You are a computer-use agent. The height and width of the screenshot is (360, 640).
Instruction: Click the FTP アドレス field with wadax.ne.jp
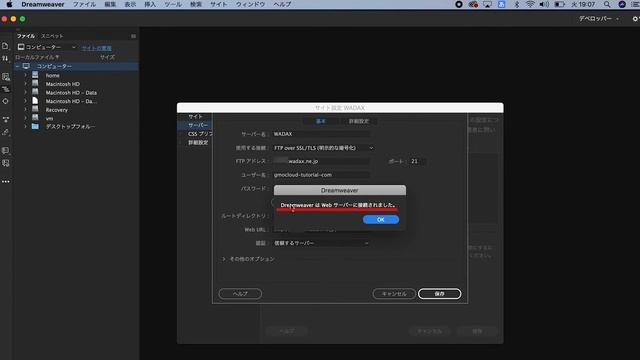click(x=321, y=162)
